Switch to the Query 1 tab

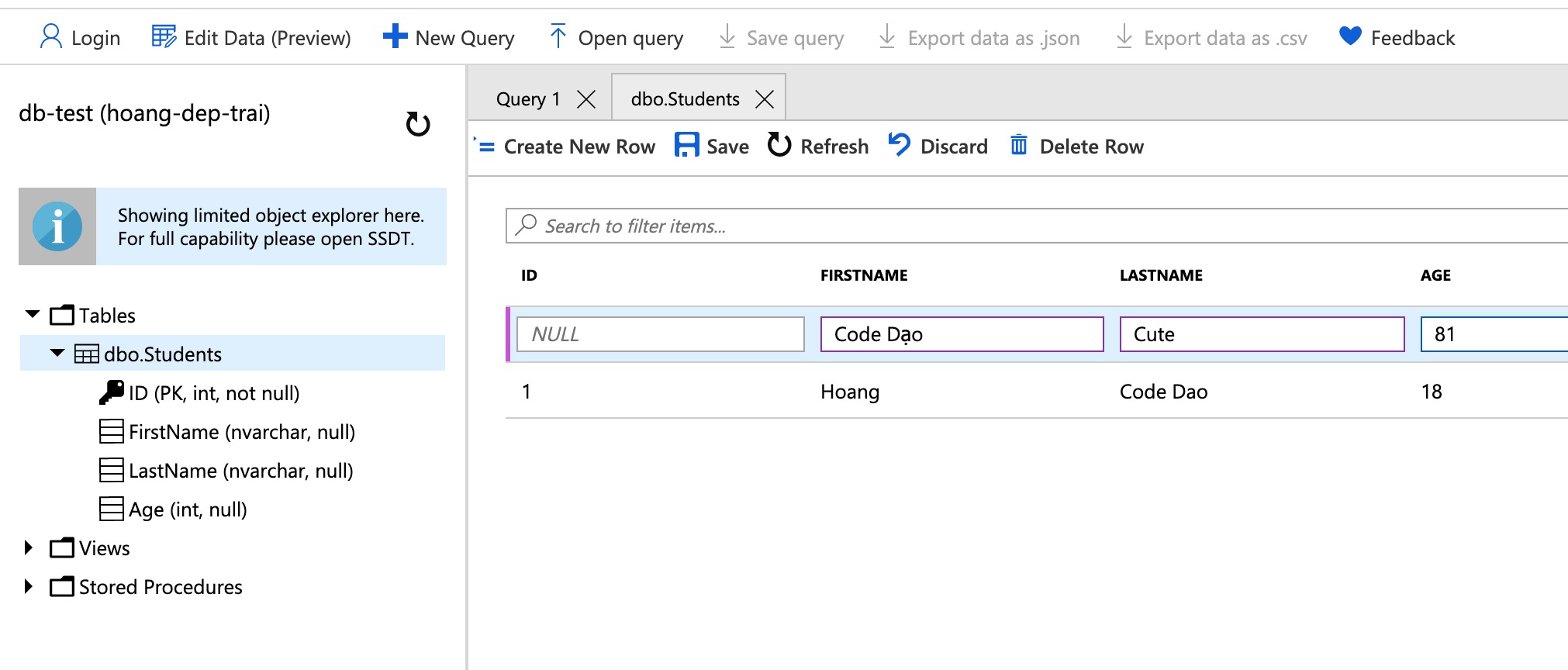tap(527, 99)
